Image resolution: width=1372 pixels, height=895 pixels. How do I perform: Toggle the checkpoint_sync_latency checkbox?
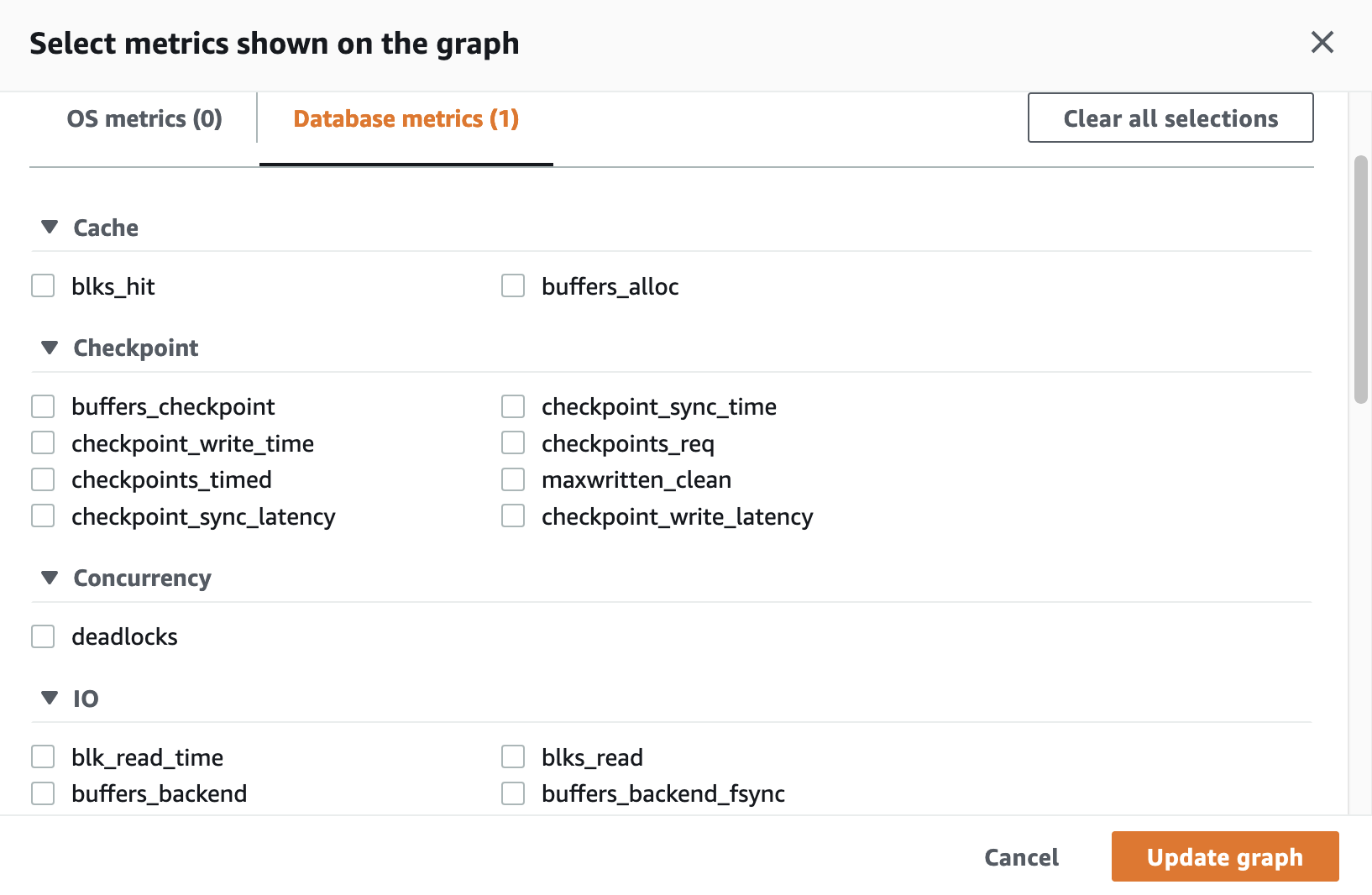pyautogui.click(x=43, y=516)
